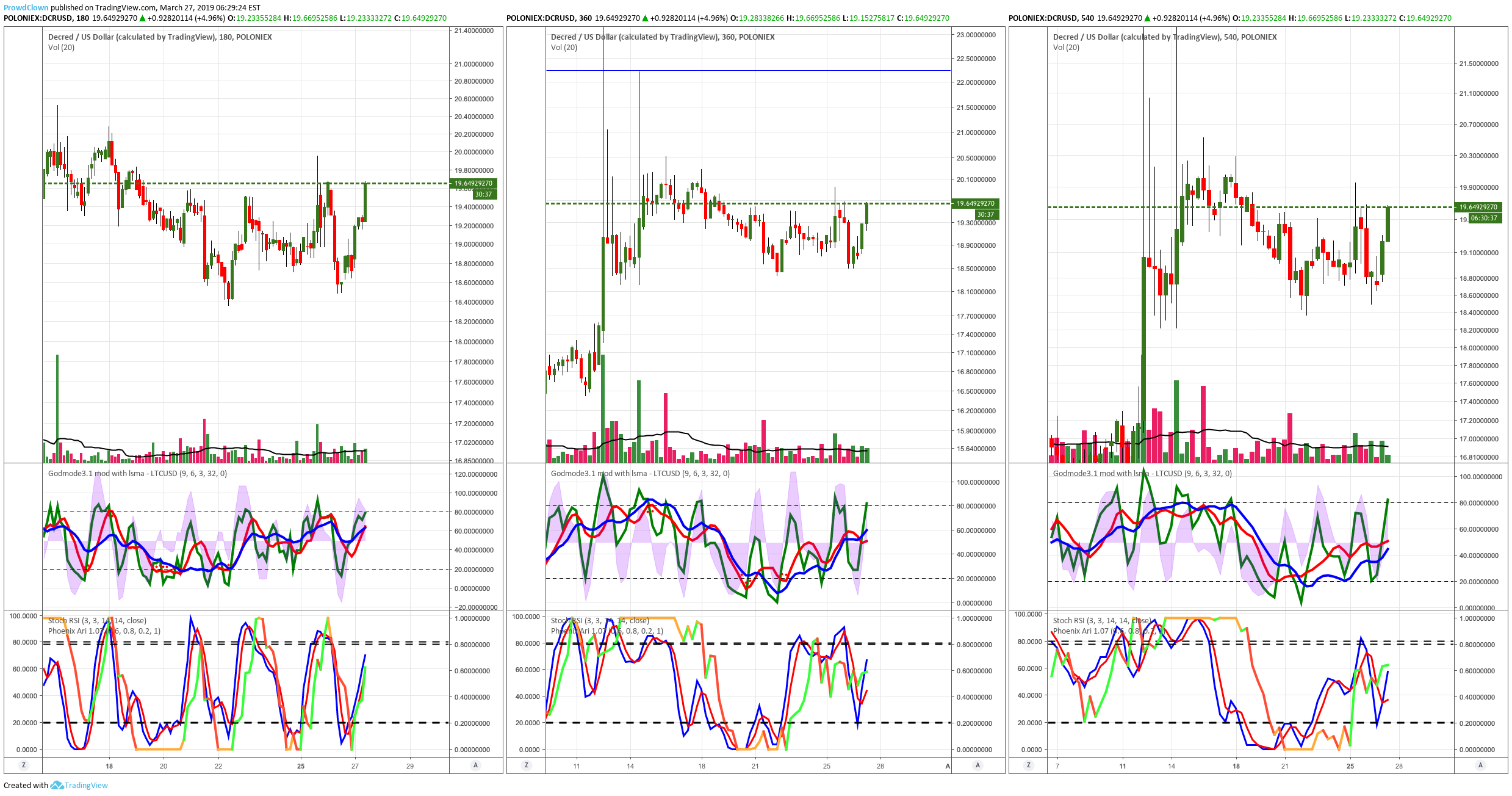This screenshot has height=796, width=1512.
Task: Click the Stoch RSI indicator title in 360 chart
Action: pos(600,621)
